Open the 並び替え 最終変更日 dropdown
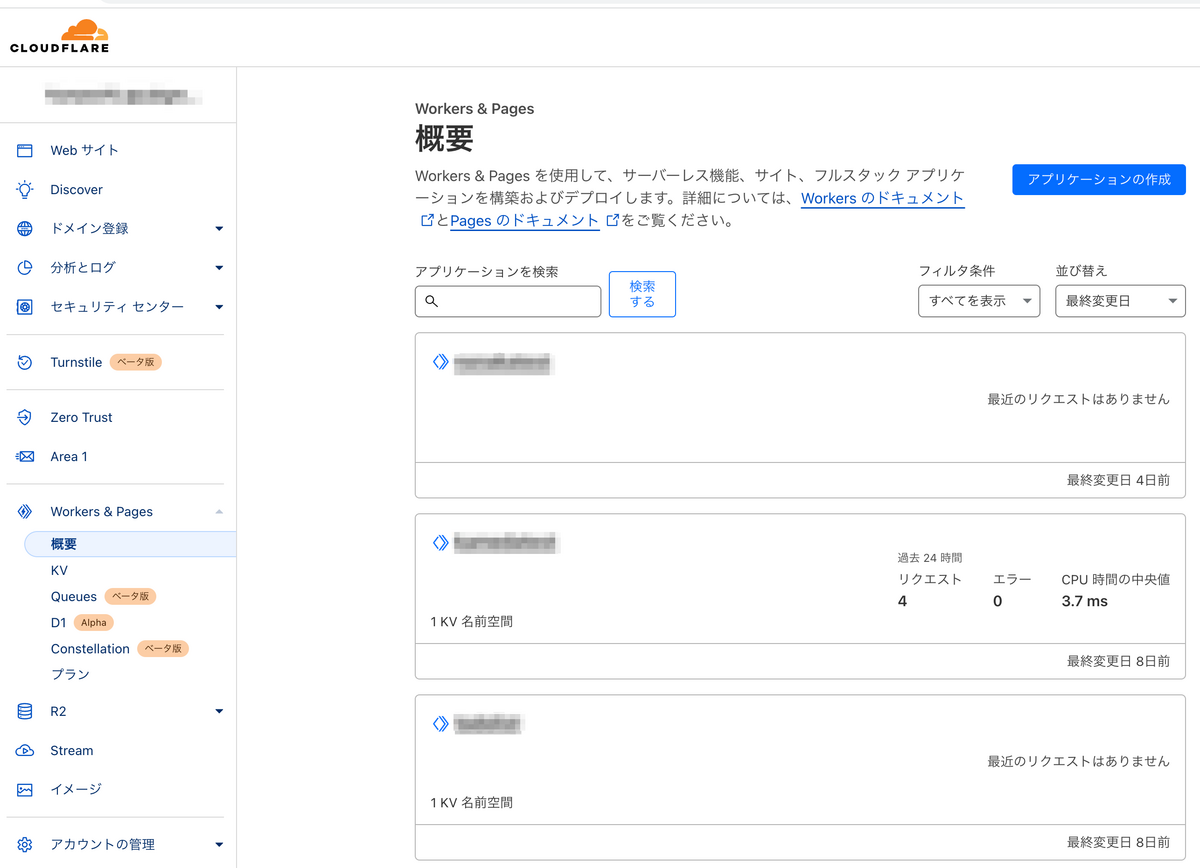This screenshot has width=1200, height=868. coord(1120,301)
